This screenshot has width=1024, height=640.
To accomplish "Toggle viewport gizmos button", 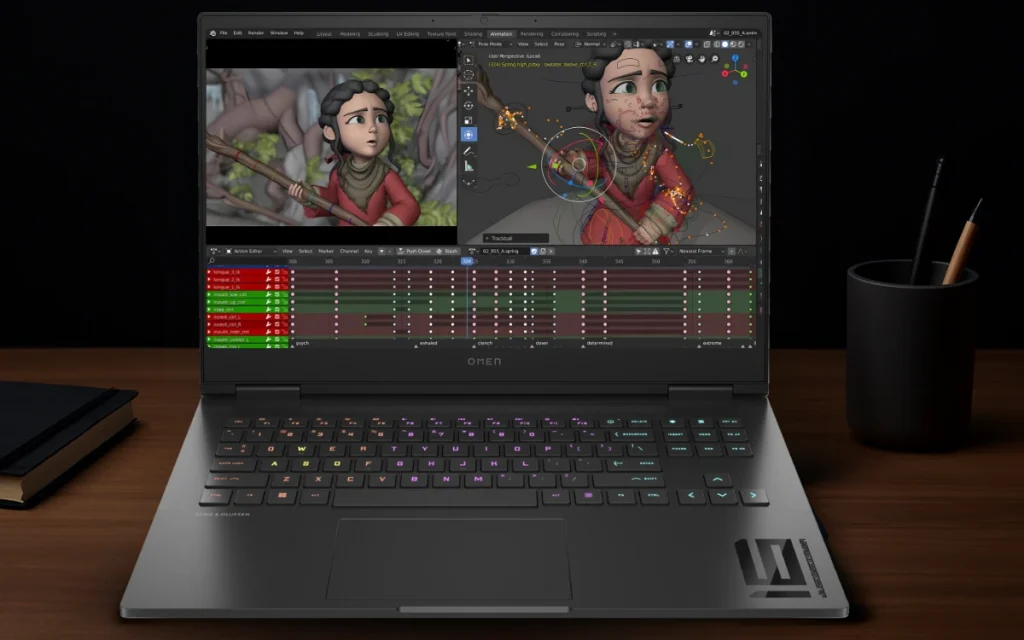I will 670,44.
